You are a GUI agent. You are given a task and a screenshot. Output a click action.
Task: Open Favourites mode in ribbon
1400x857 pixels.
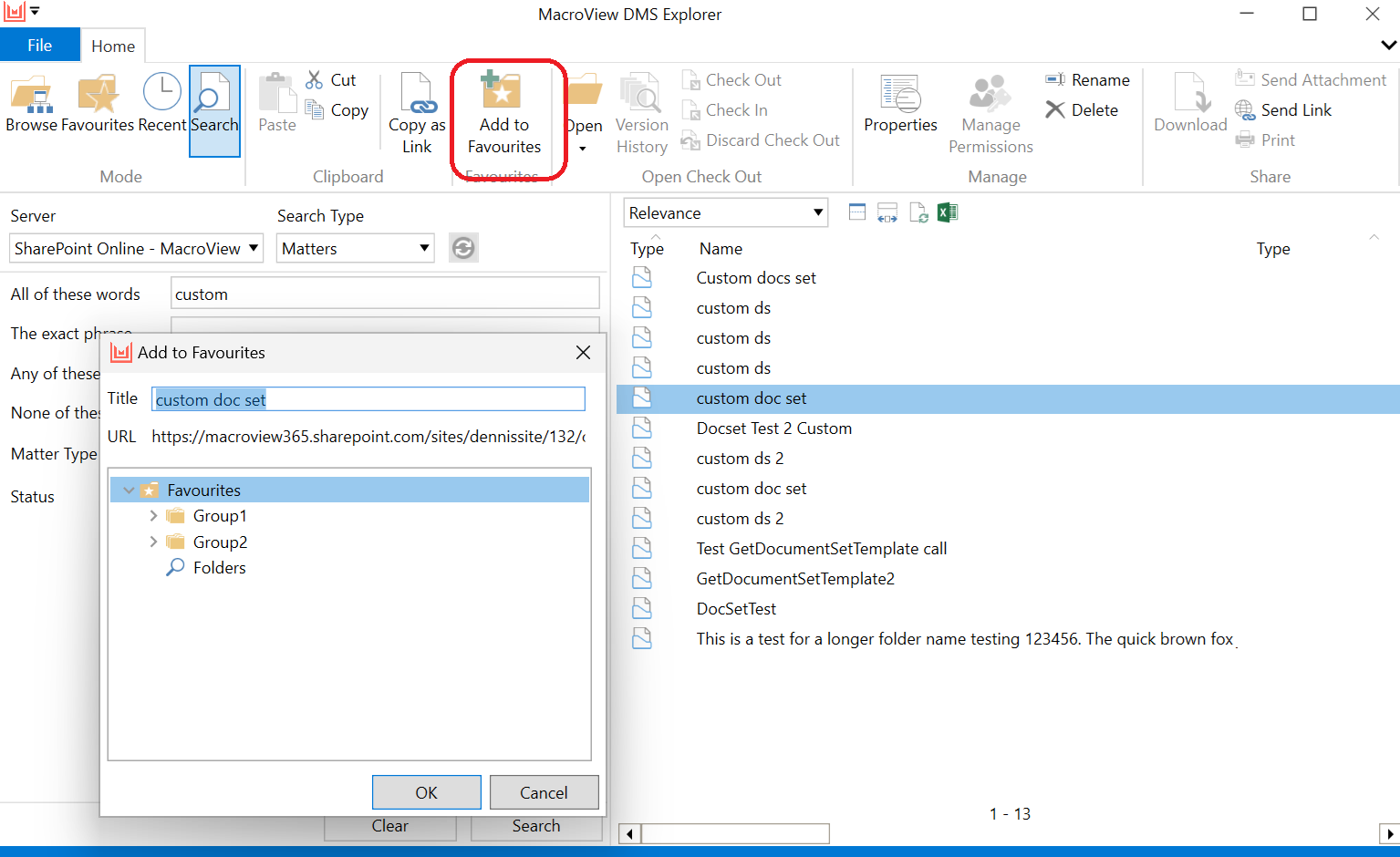point(98,105)
